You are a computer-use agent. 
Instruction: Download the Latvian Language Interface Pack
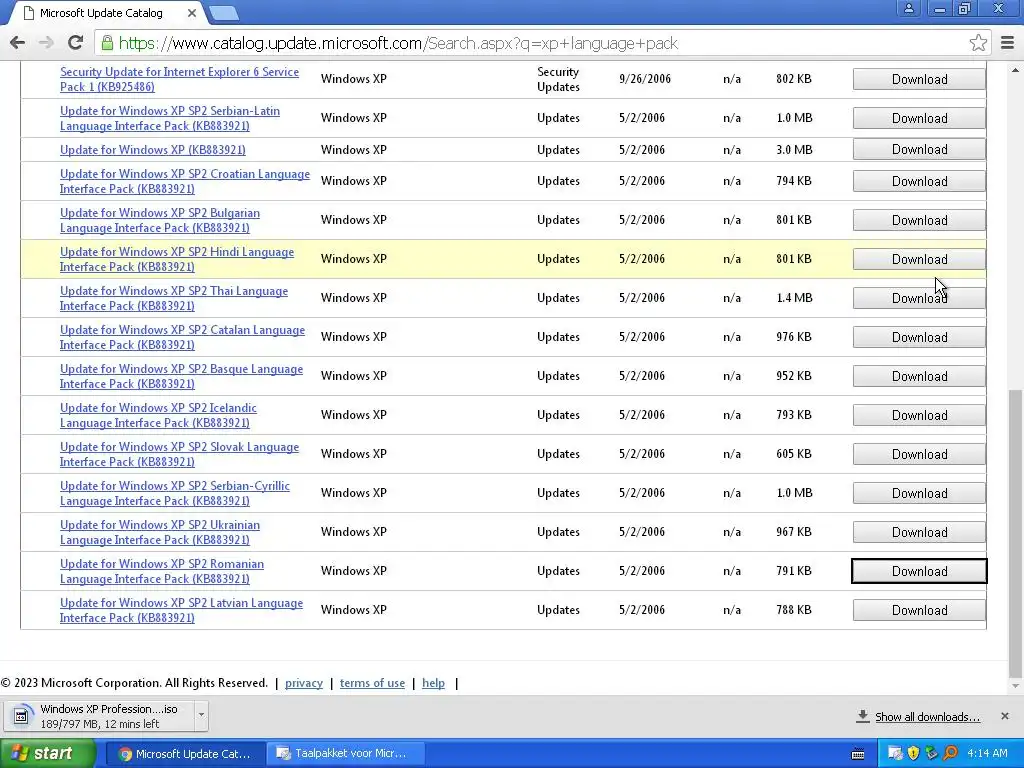pyautogui.click(x=919, y=611)
